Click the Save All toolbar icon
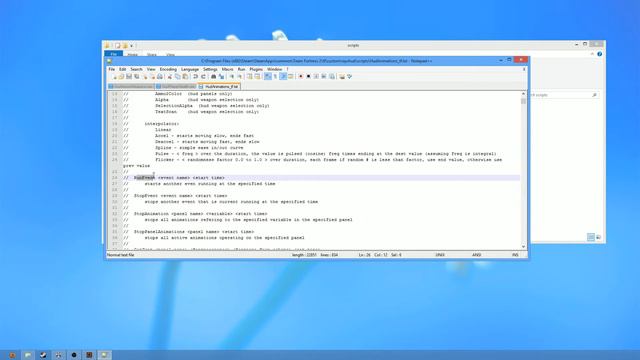 (x=137, y=77)
